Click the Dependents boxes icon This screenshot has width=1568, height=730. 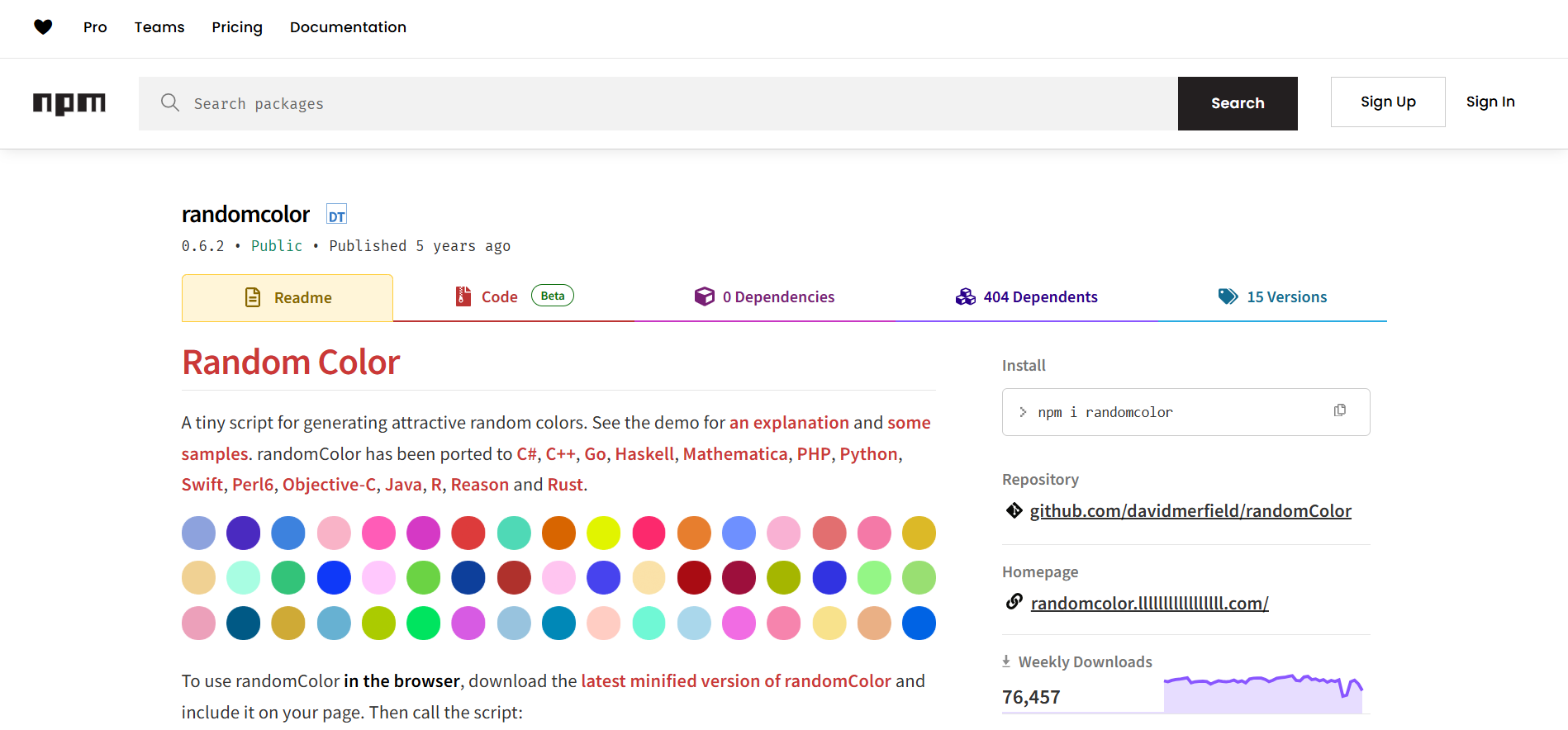pos(966,296)
